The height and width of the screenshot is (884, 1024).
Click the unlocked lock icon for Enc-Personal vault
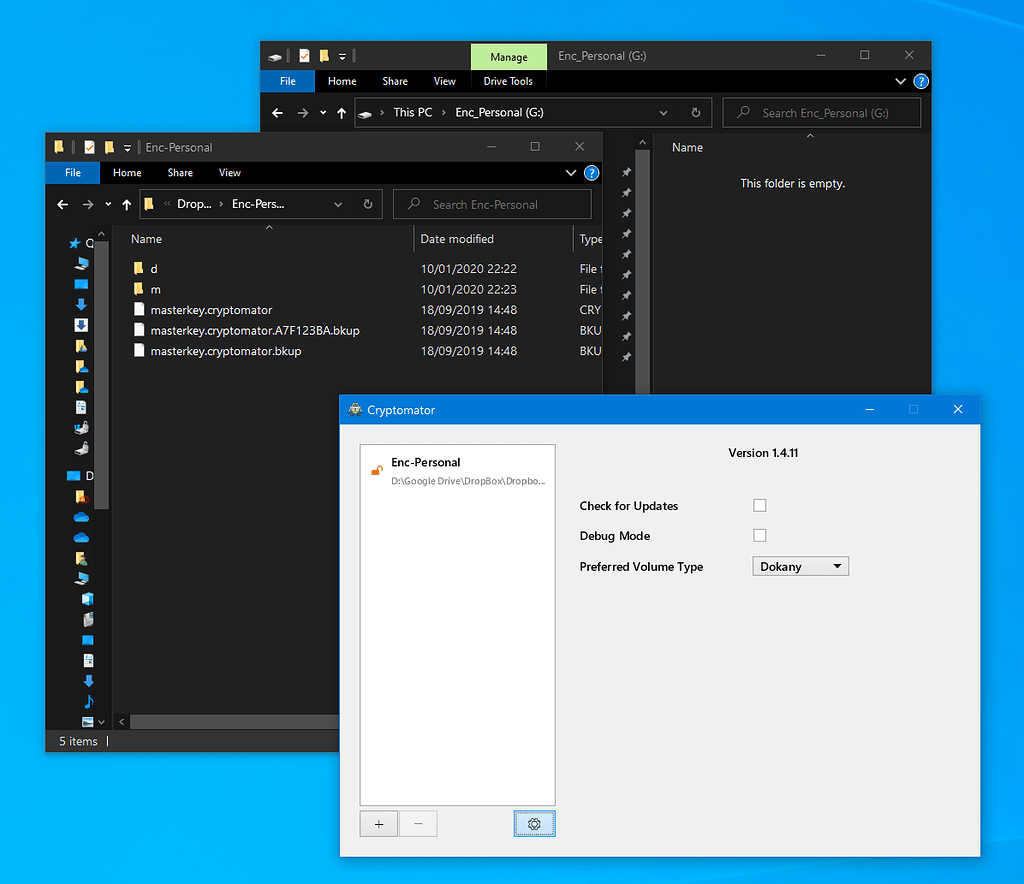point(377,470)
